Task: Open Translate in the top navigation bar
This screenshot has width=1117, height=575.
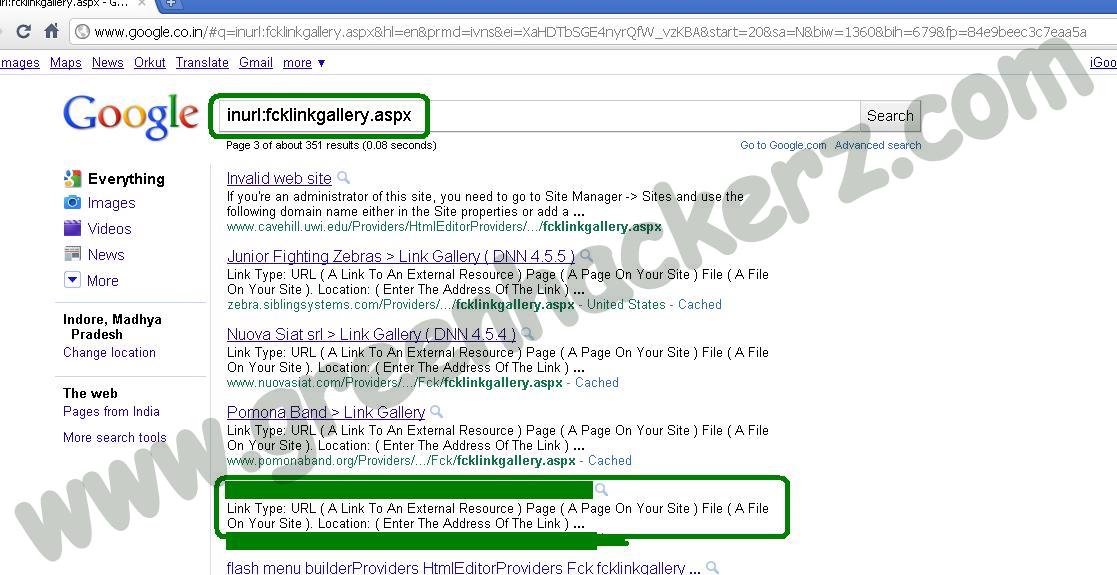Action: pos(202,63)
